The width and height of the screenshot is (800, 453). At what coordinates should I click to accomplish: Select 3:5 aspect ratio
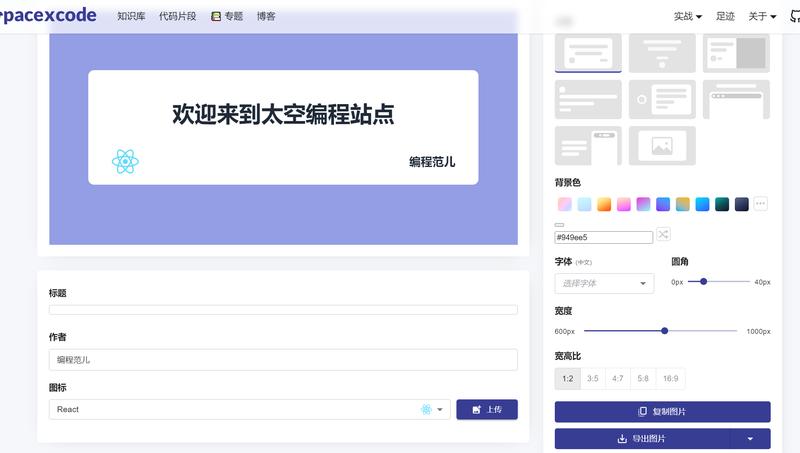coord(592,379)
